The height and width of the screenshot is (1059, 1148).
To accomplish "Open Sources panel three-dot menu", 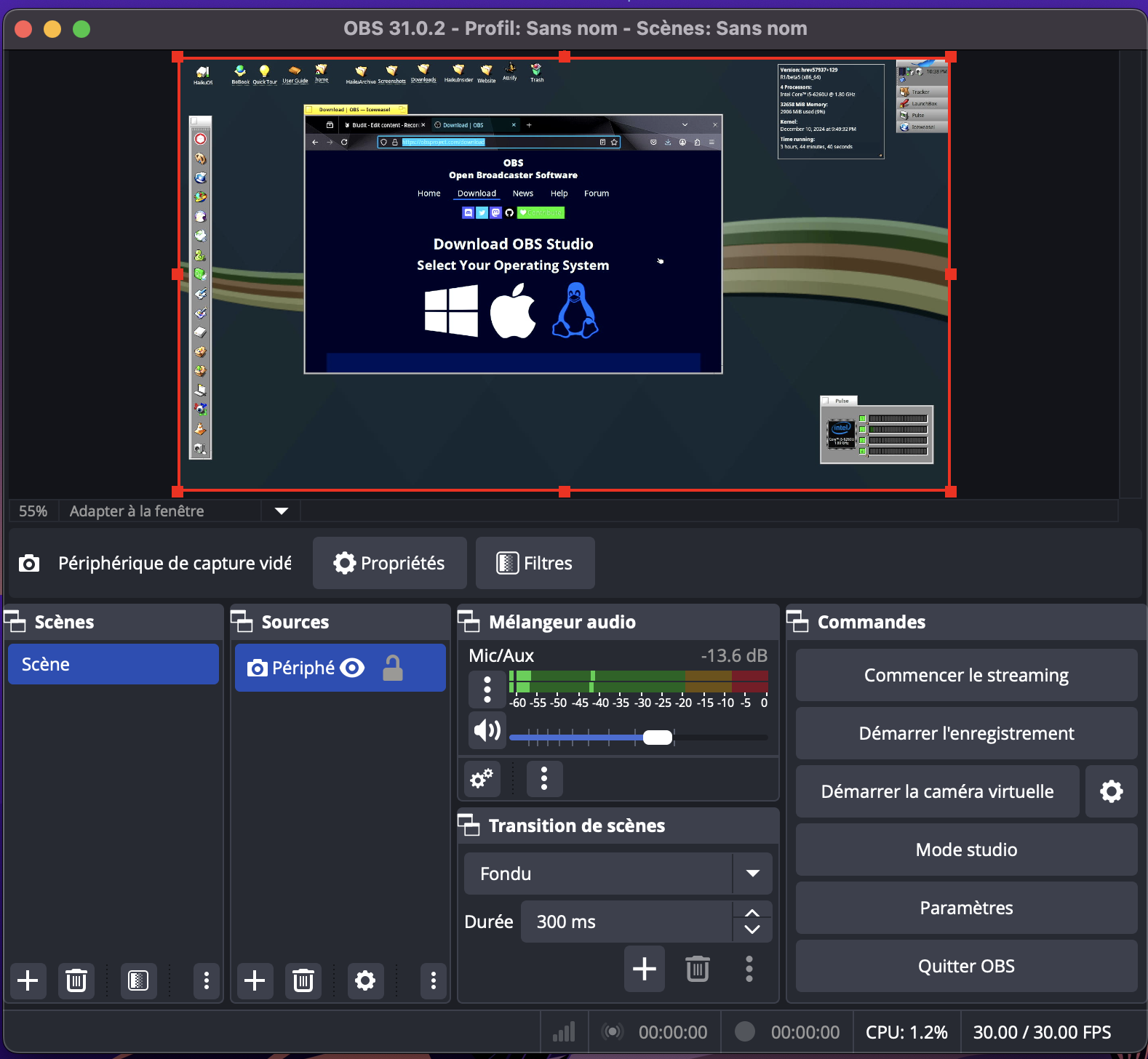I will [x=434, y=980].
